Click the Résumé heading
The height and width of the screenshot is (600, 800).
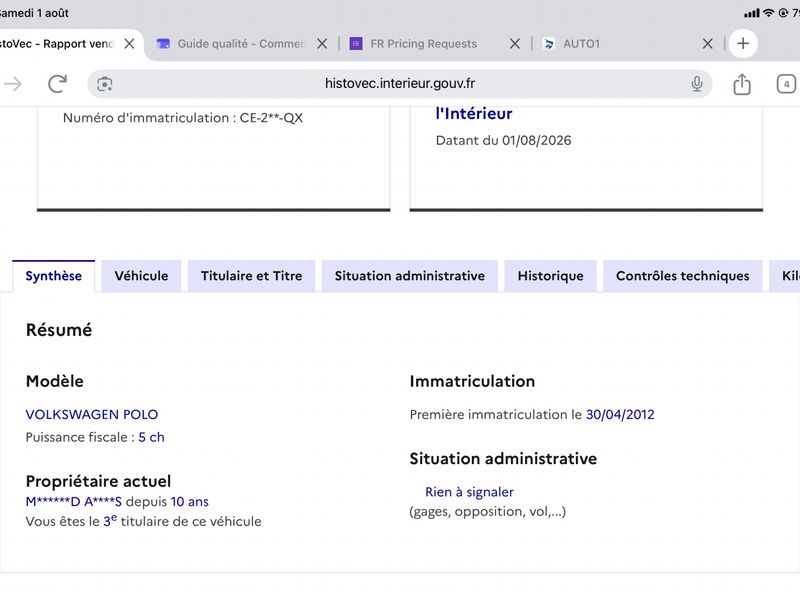click(59, 330)
